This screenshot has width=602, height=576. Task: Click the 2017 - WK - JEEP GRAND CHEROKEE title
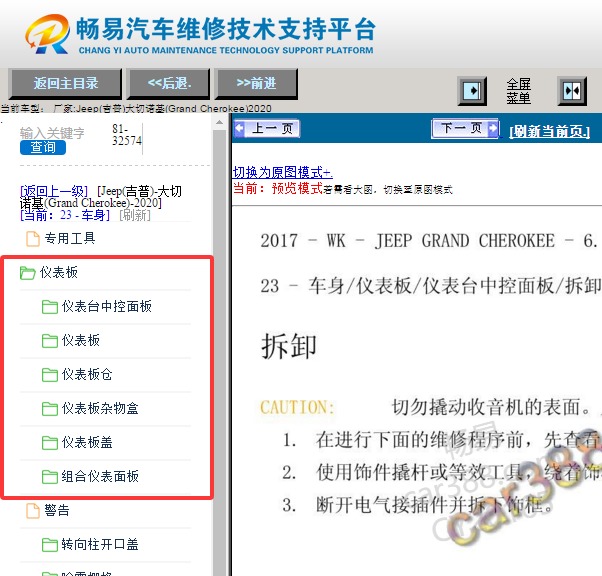point(429,241)
